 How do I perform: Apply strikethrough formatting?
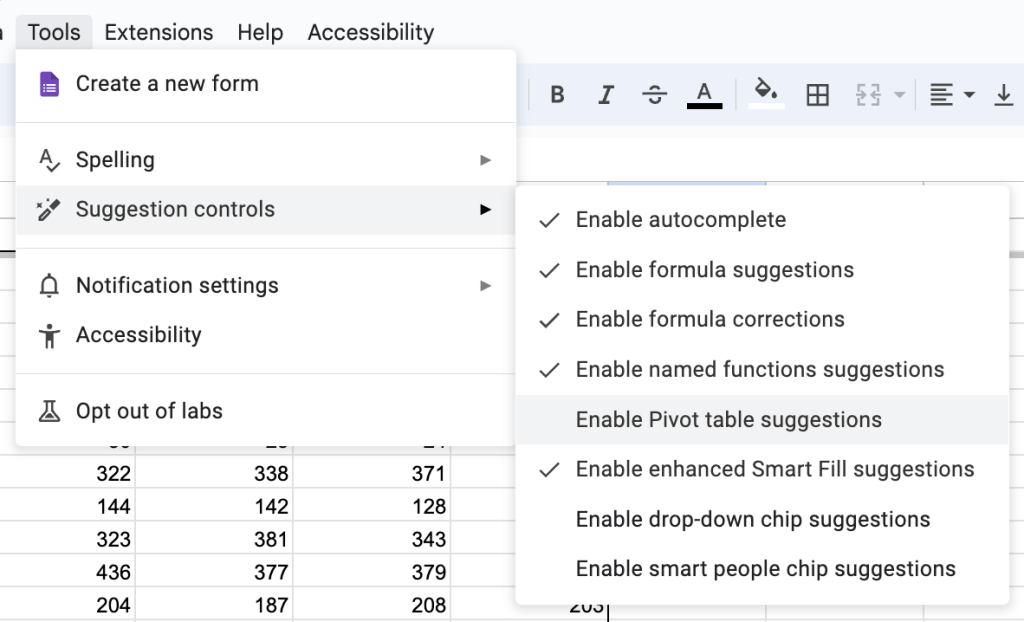[655, 94]
